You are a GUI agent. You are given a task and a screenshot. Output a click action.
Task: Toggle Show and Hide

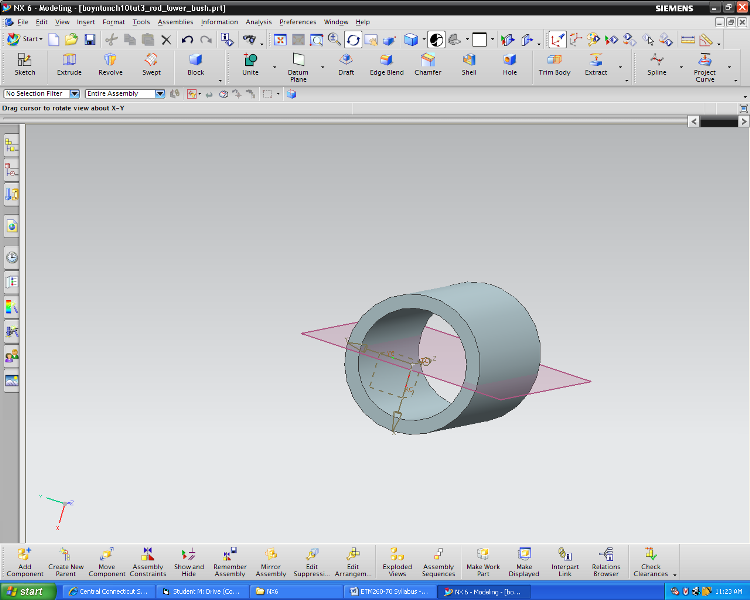click(189, 560)
